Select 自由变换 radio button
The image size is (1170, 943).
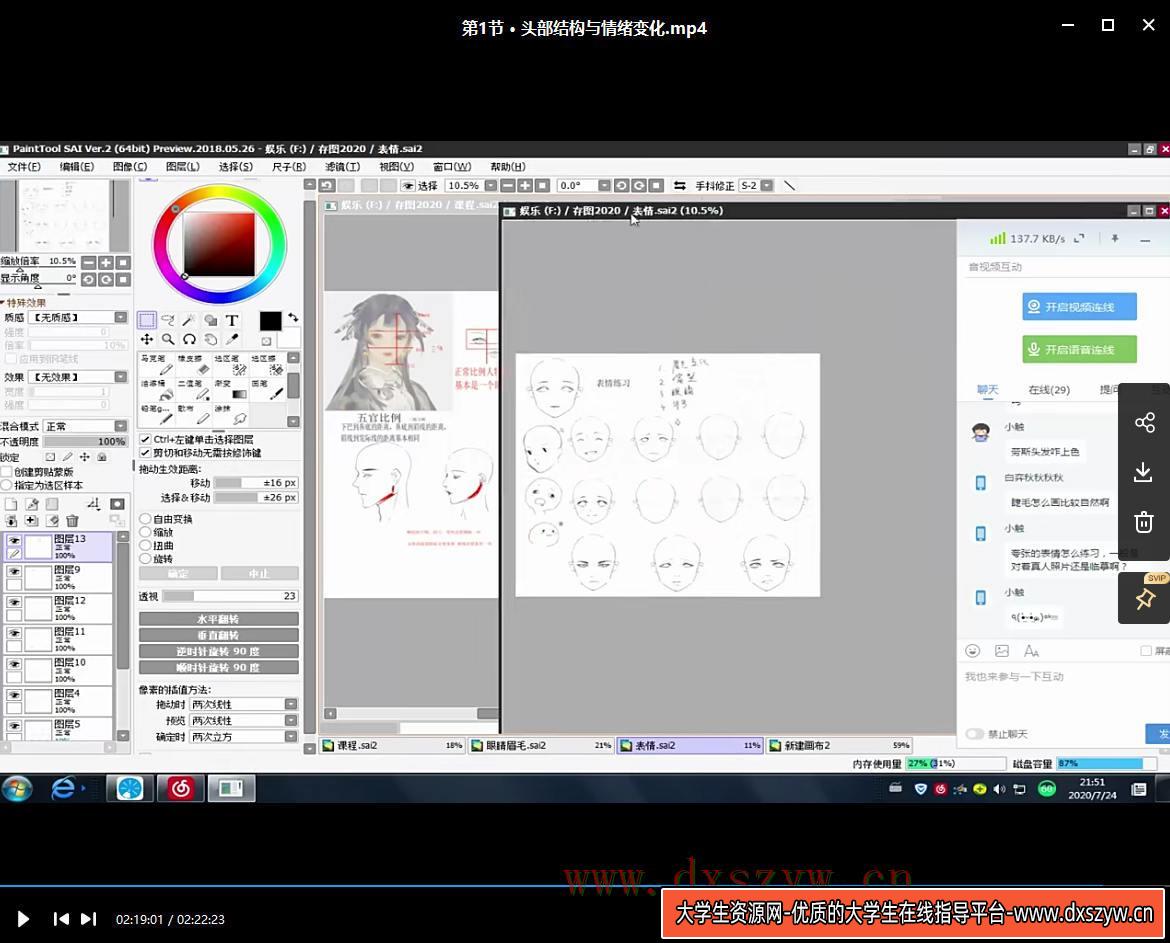(x=146, y=519)
